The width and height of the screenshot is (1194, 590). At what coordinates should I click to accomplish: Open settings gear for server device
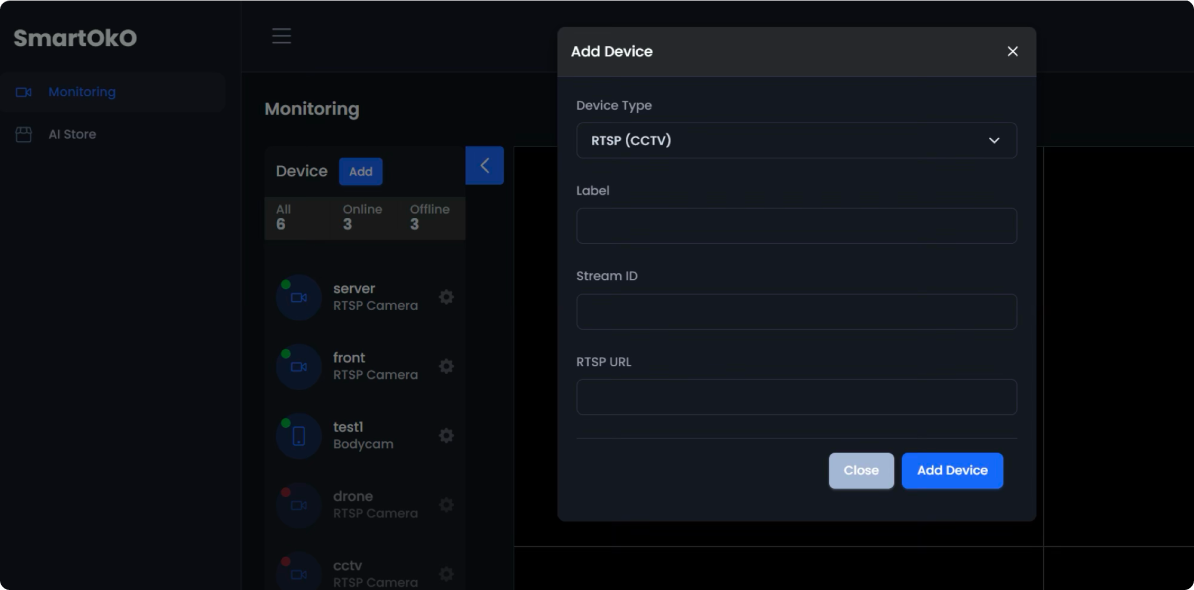[x=447, y=297]
